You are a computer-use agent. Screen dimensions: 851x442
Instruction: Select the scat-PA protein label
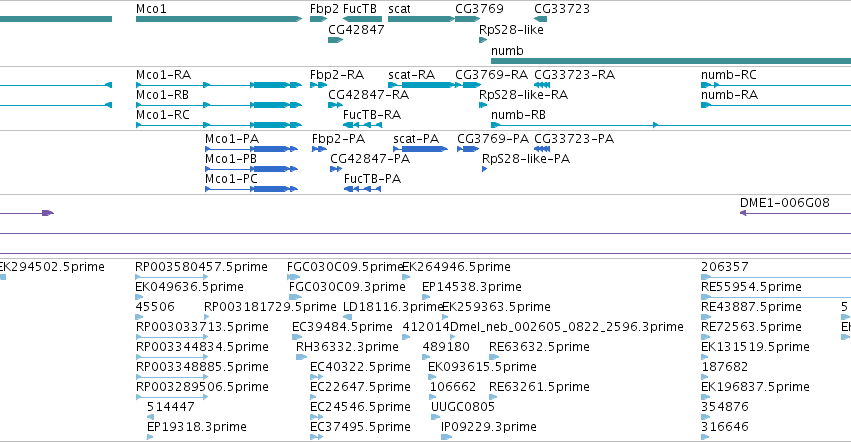(x=416, y=138)
